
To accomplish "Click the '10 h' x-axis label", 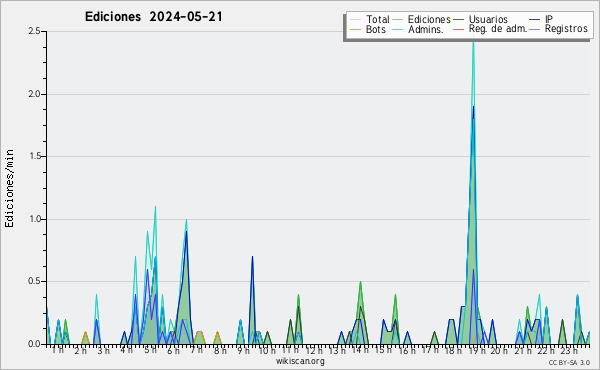I will pyautogui.click(x=267, y=350).
